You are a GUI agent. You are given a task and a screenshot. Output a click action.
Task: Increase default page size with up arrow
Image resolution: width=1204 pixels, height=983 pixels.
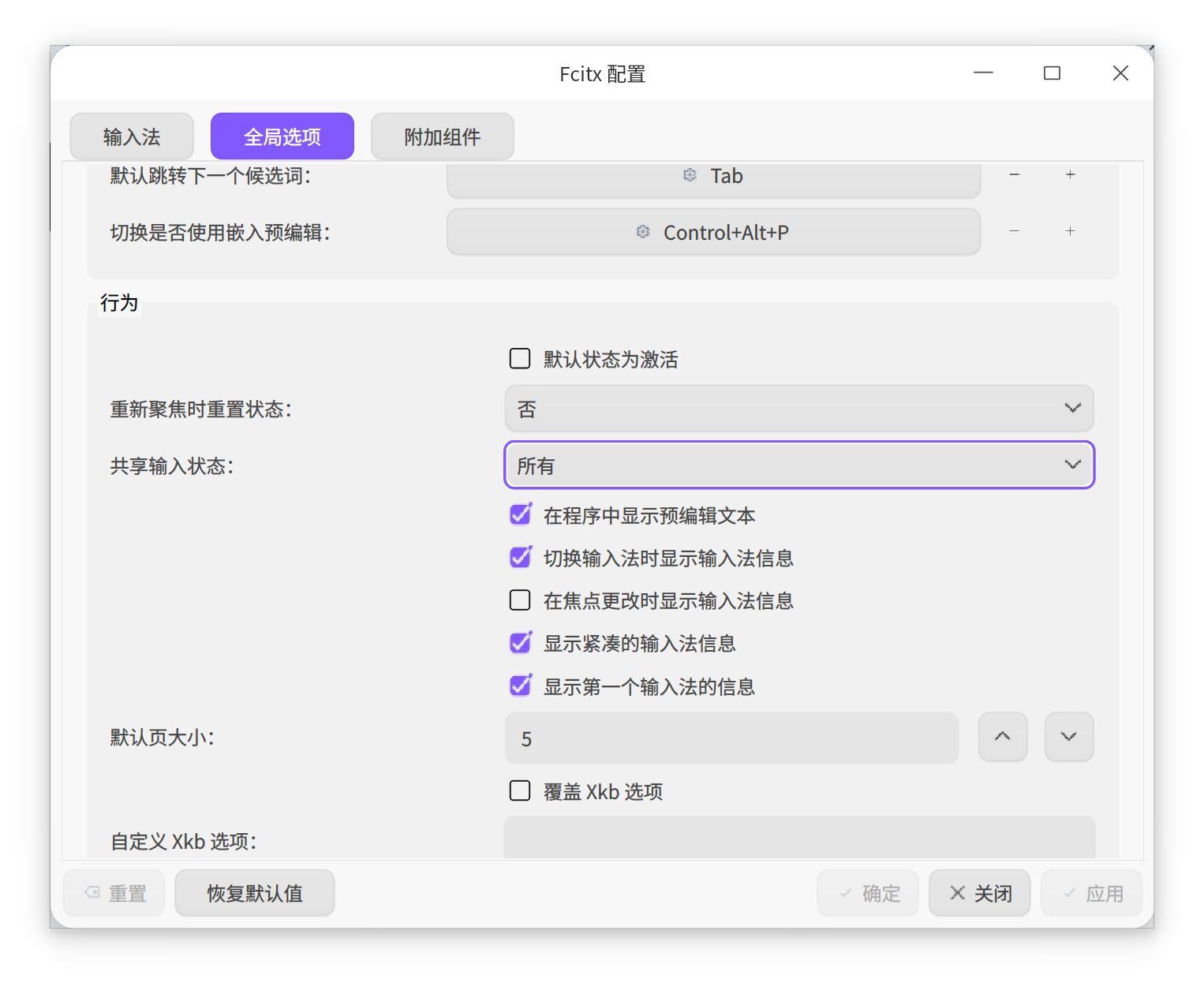point(1003,737)
